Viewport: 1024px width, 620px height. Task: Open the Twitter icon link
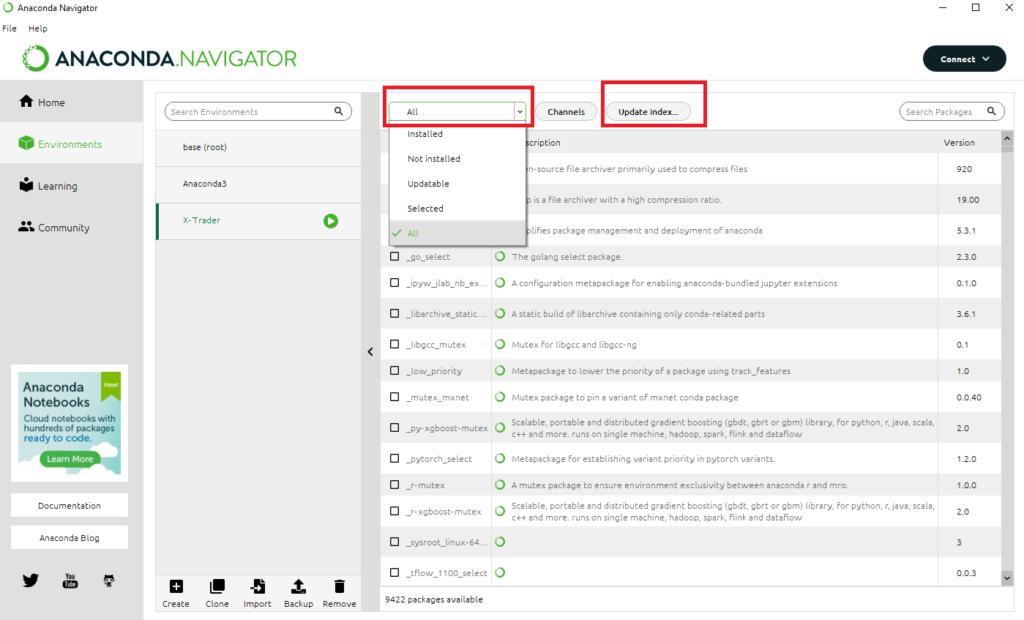pos(30,580)
